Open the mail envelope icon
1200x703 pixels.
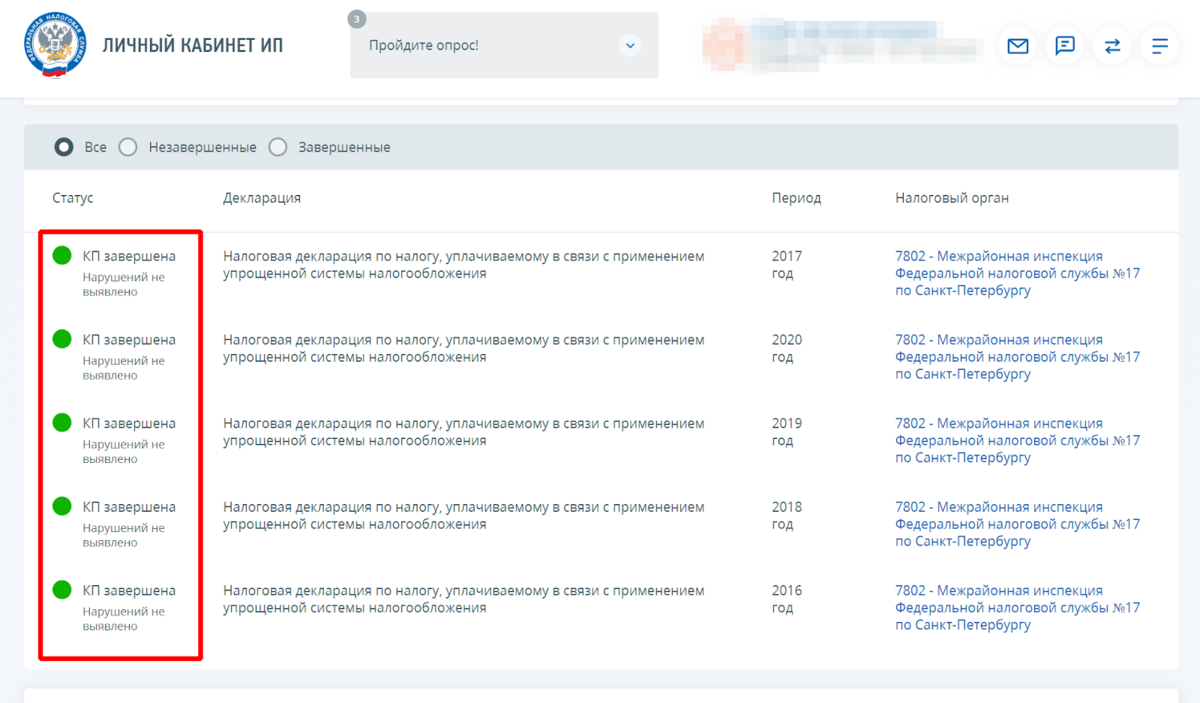[1018, 46]
